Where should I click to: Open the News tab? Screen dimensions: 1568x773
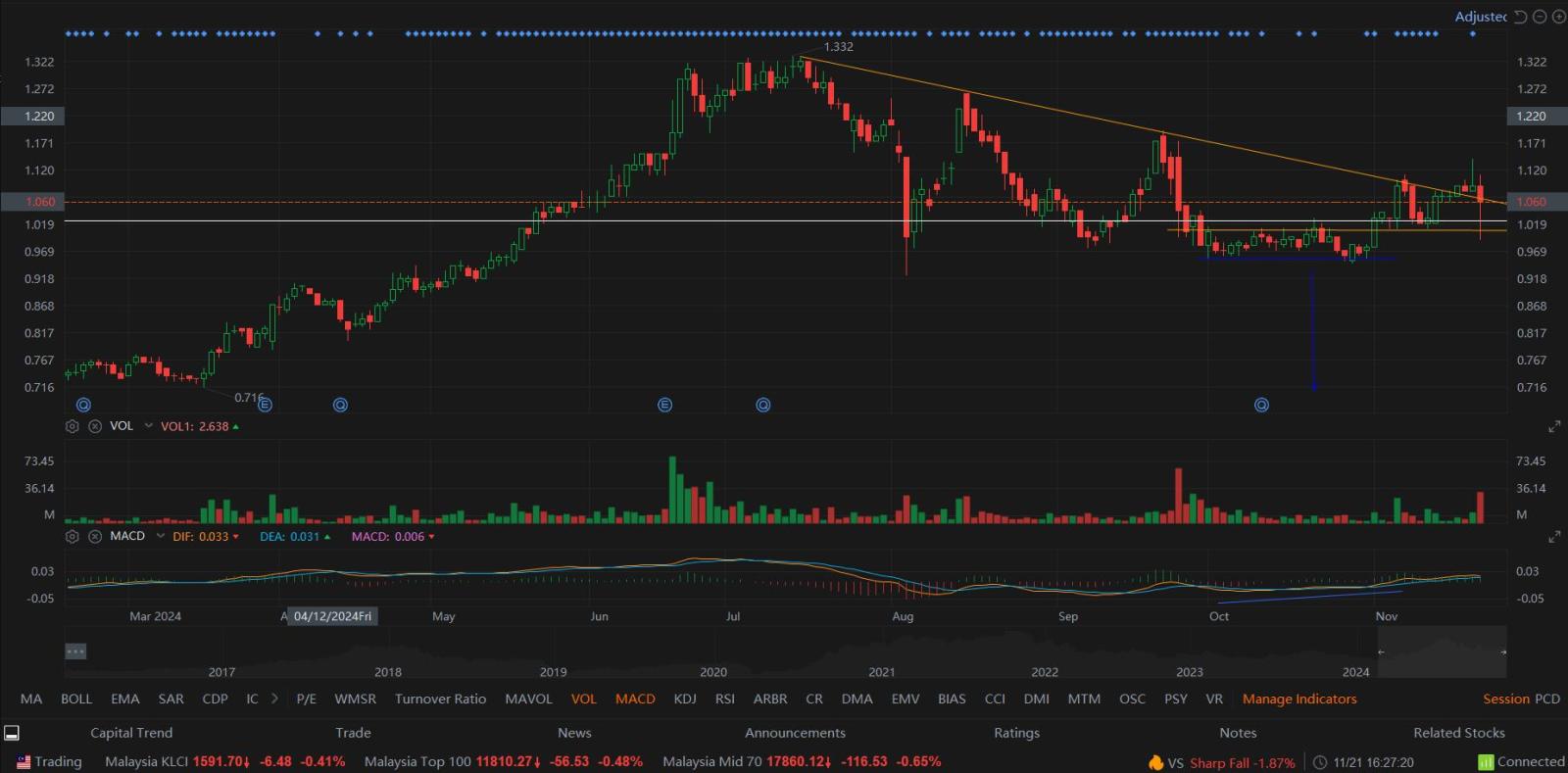click(x=574, y=733)
